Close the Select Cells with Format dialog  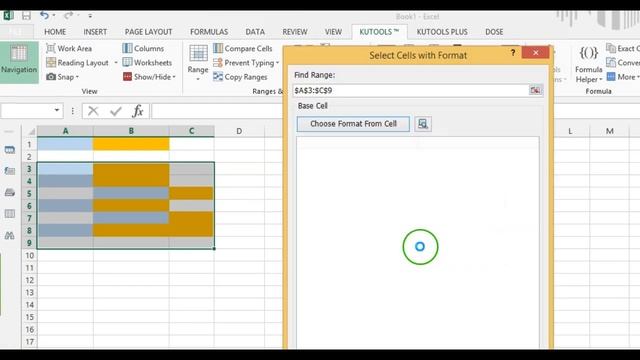point(536,53)
